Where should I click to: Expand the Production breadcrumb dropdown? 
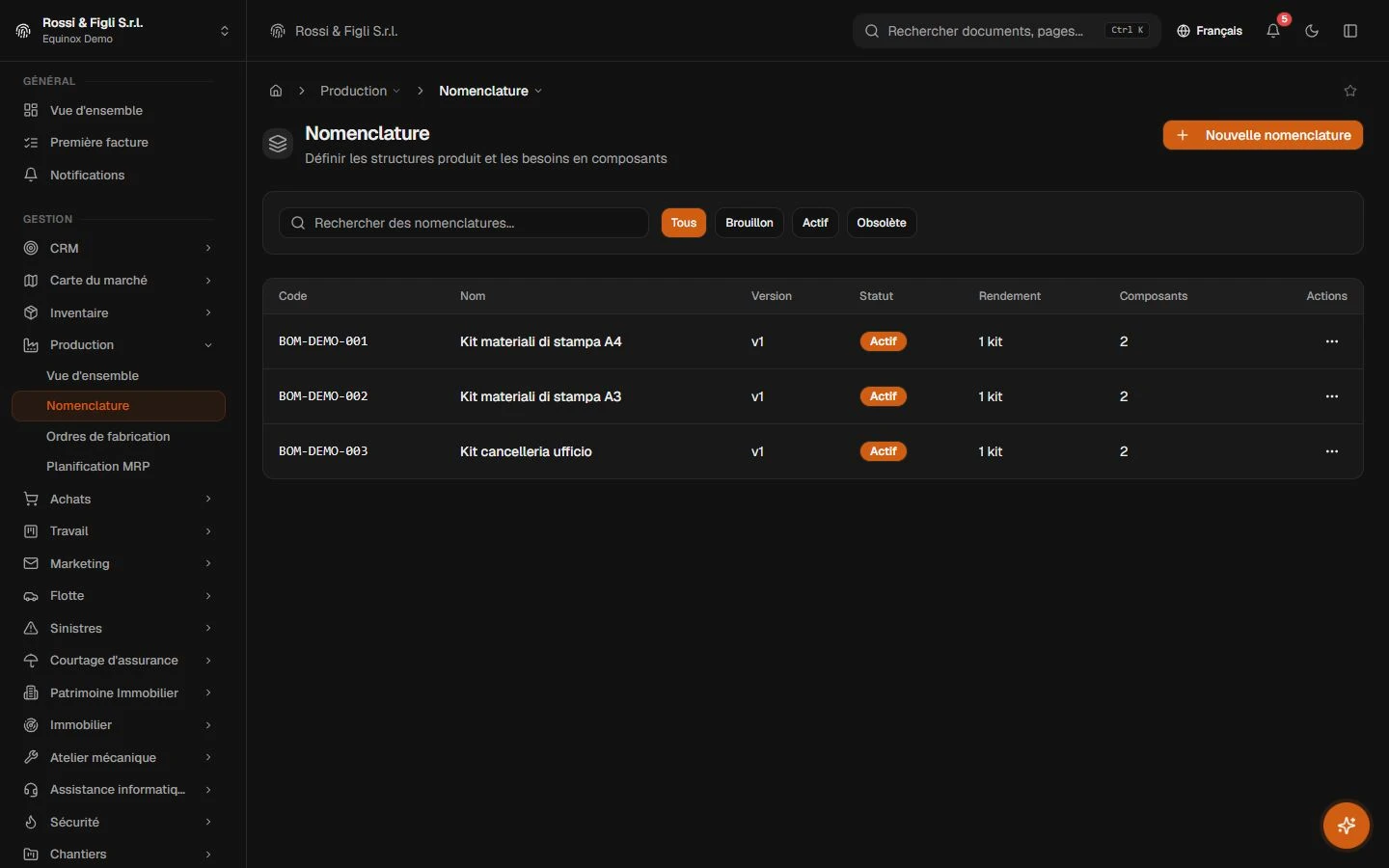360,91
